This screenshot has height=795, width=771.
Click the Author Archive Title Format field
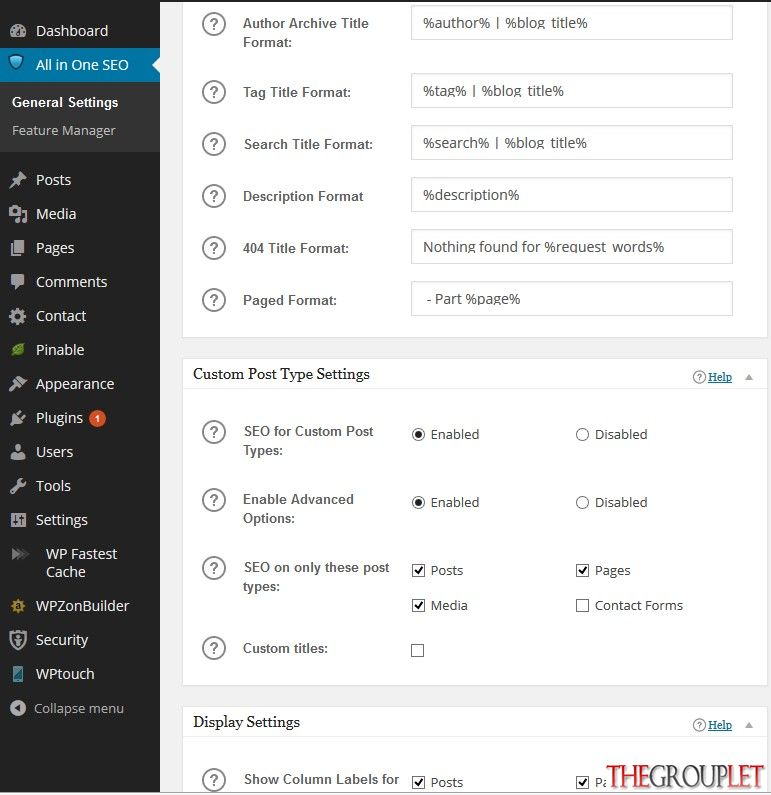pyautogui.click(x=572, y=23)
